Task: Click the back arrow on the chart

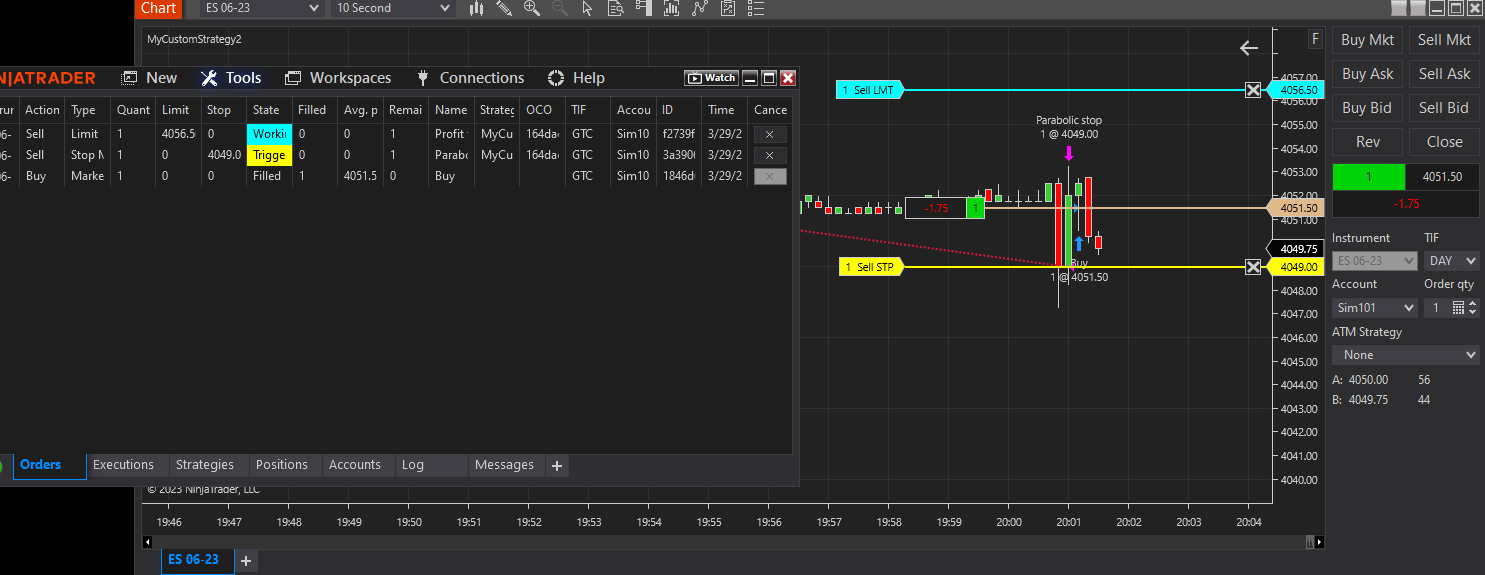Action: point(1248,47)
